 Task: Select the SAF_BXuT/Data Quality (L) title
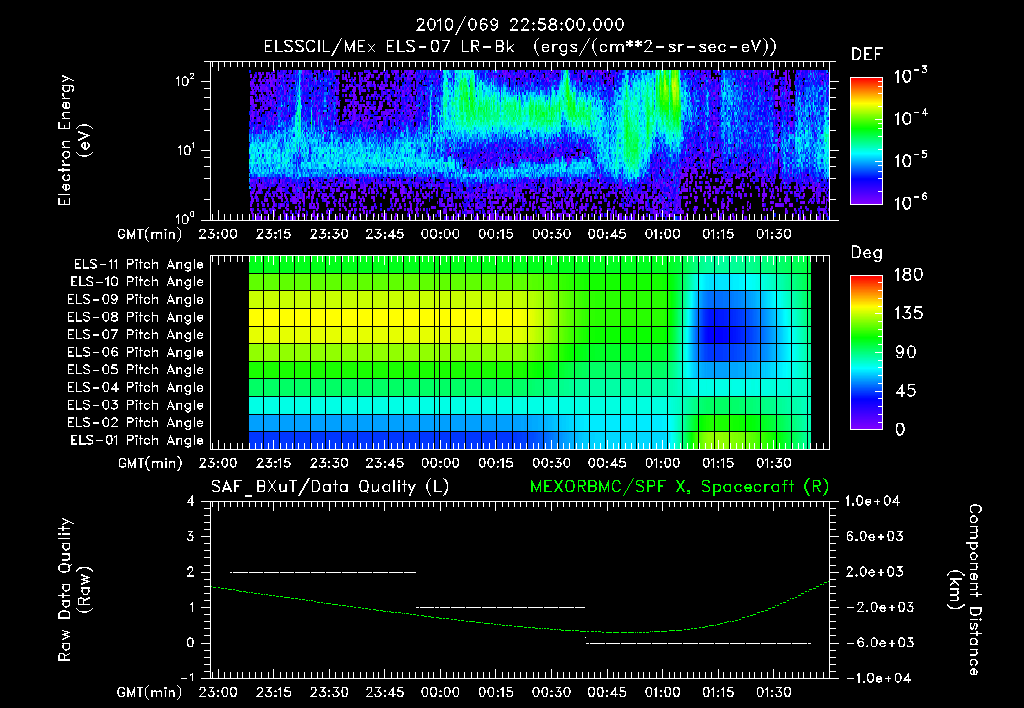tap(330, 487)
